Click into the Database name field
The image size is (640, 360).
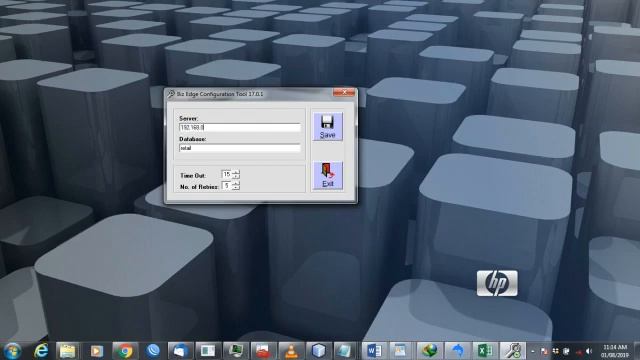pyautogui.click(x=240, y=148)
